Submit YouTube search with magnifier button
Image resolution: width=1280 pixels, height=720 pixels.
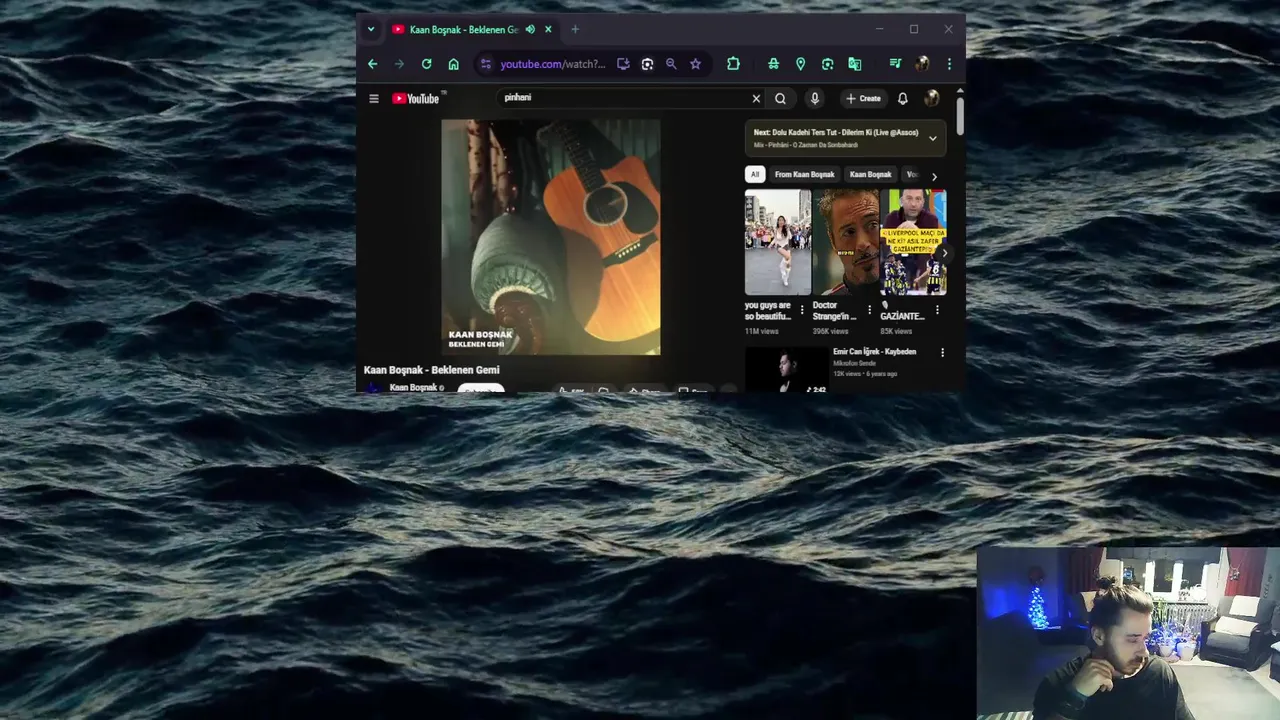(780, 98)
